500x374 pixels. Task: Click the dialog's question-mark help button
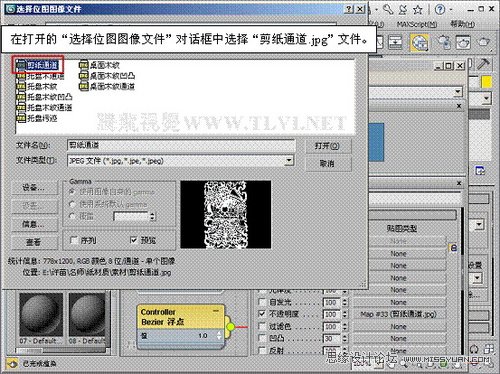tap(349, 9)
